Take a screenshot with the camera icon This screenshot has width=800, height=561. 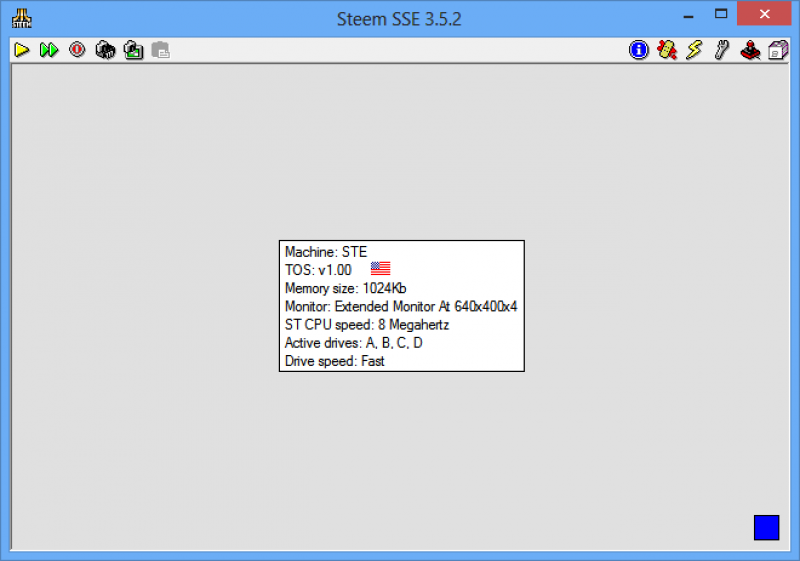point(133,50)
